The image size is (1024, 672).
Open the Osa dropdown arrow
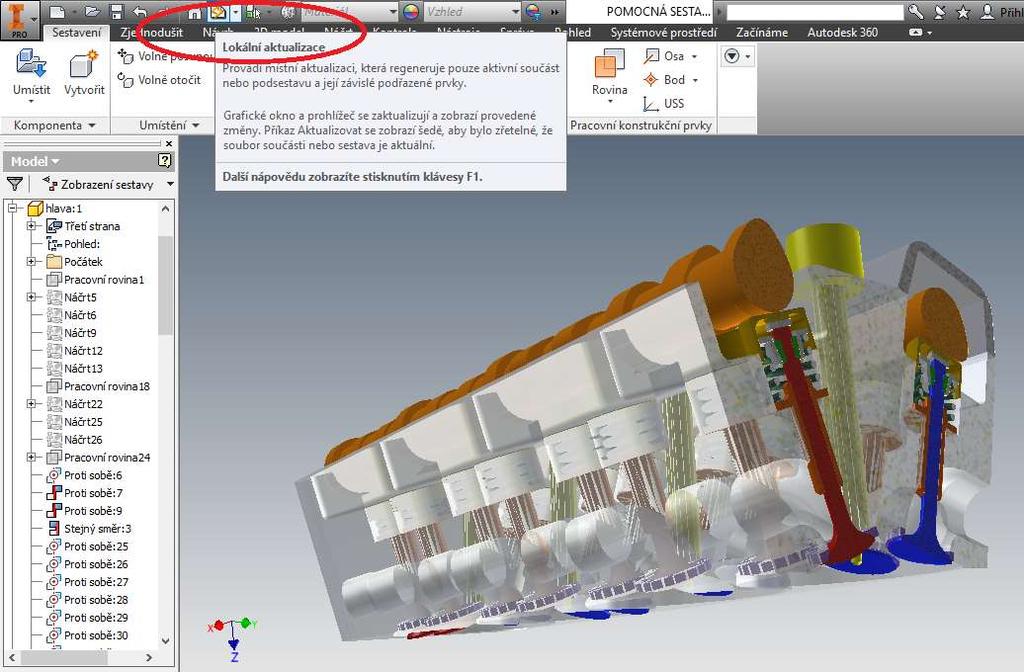[694, 56]
